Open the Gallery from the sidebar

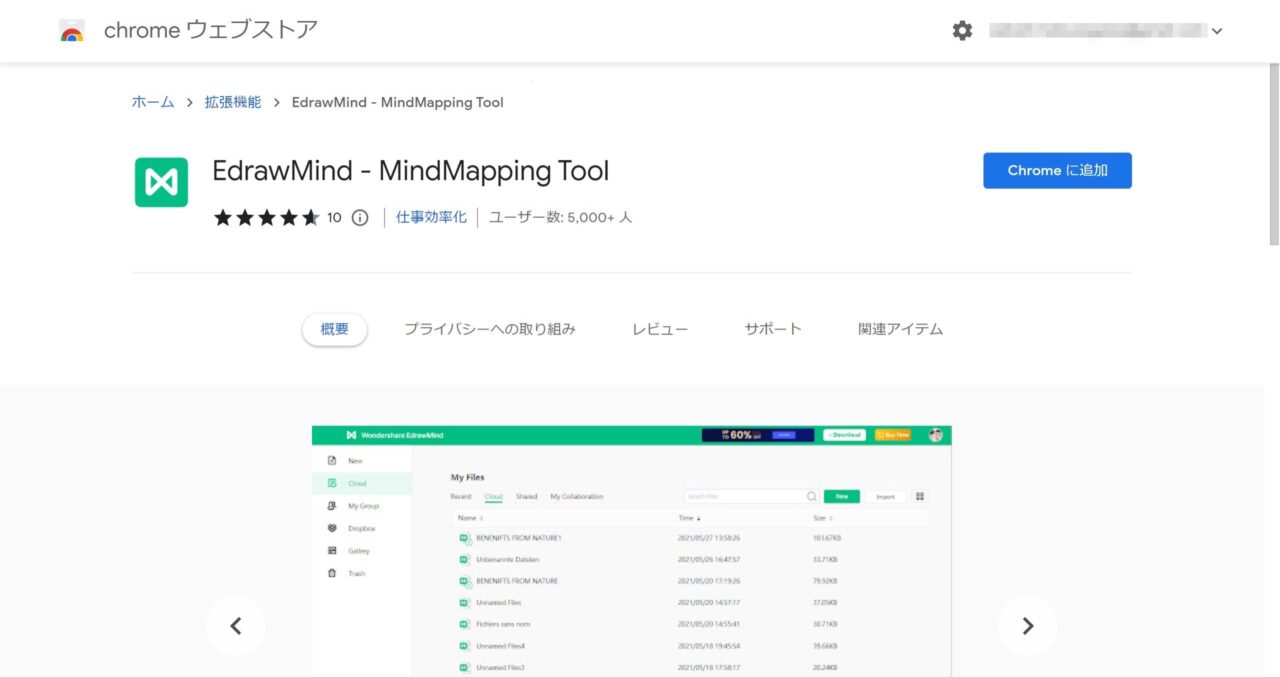[330, 550]
